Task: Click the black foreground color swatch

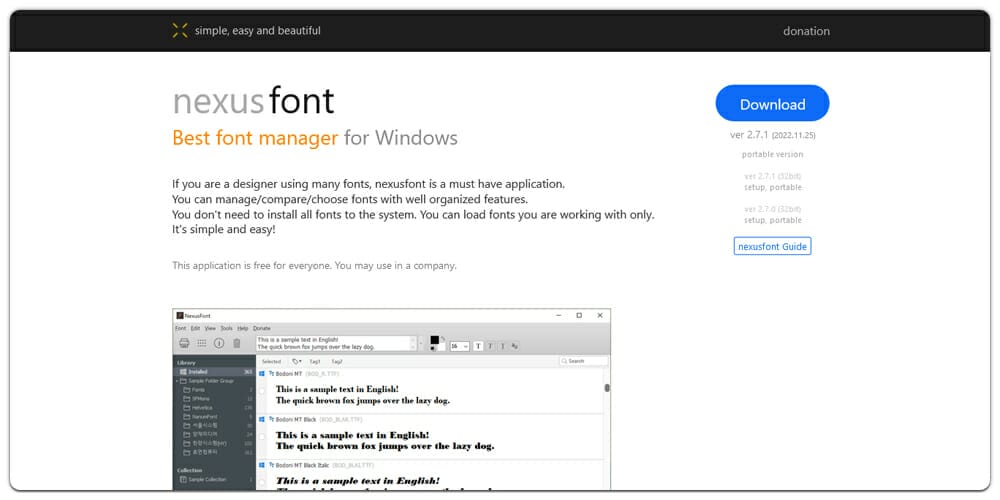Action: coord(434,340)
